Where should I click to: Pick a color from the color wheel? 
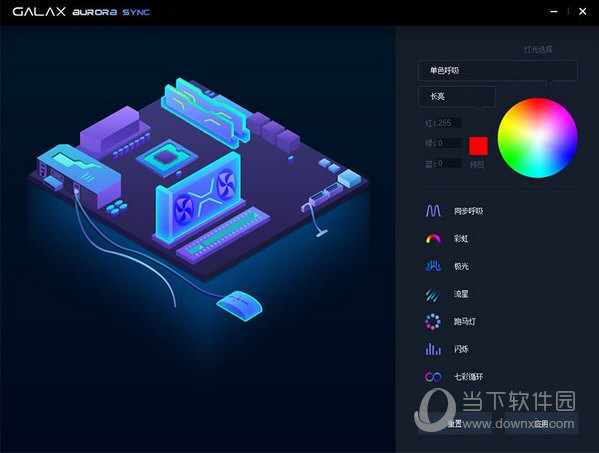(537, 138)
